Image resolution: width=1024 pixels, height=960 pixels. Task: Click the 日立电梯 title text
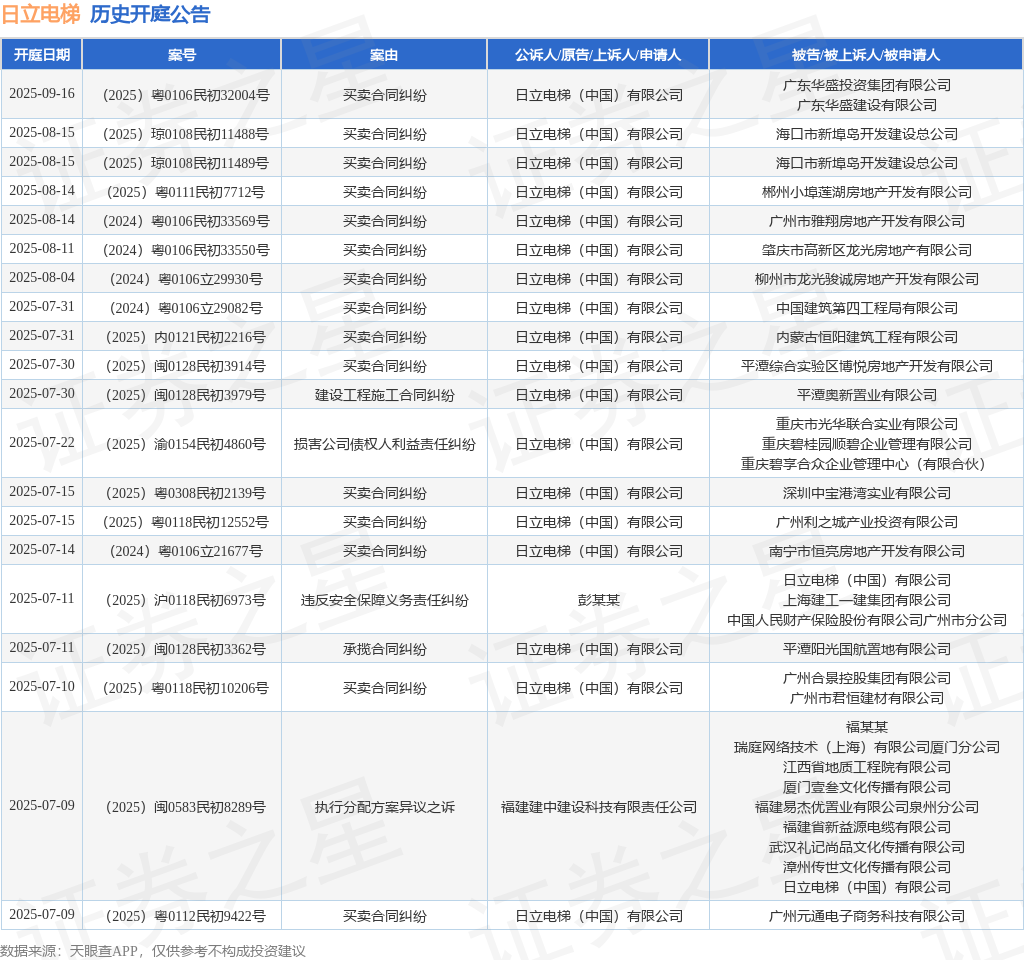pos(41,14)
